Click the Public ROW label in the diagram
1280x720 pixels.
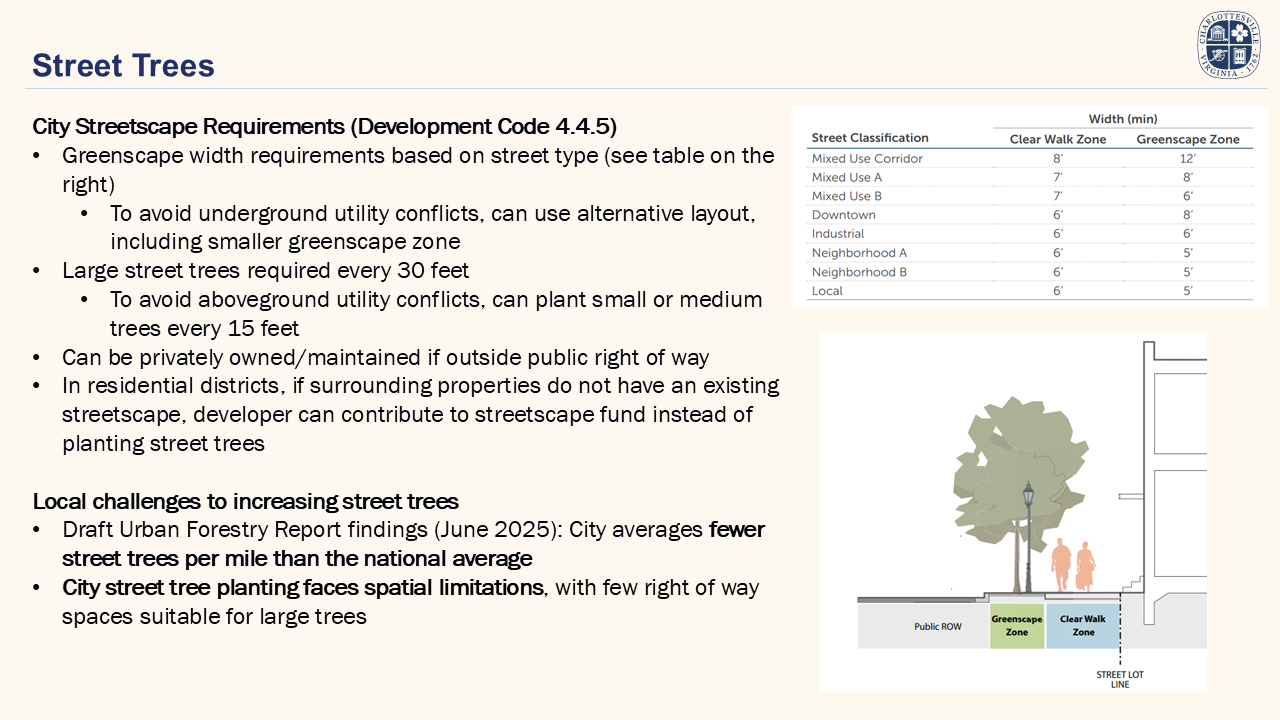pos(937,627)
